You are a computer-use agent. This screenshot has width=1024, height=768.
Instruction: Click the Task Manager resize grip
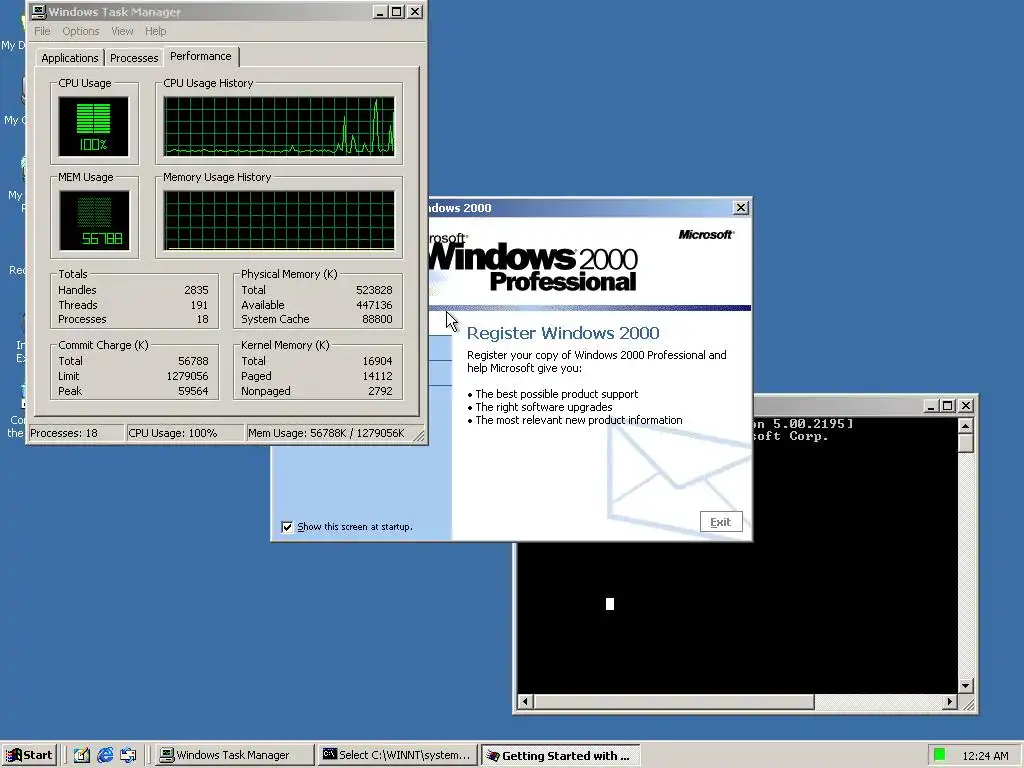coord(419,435)
